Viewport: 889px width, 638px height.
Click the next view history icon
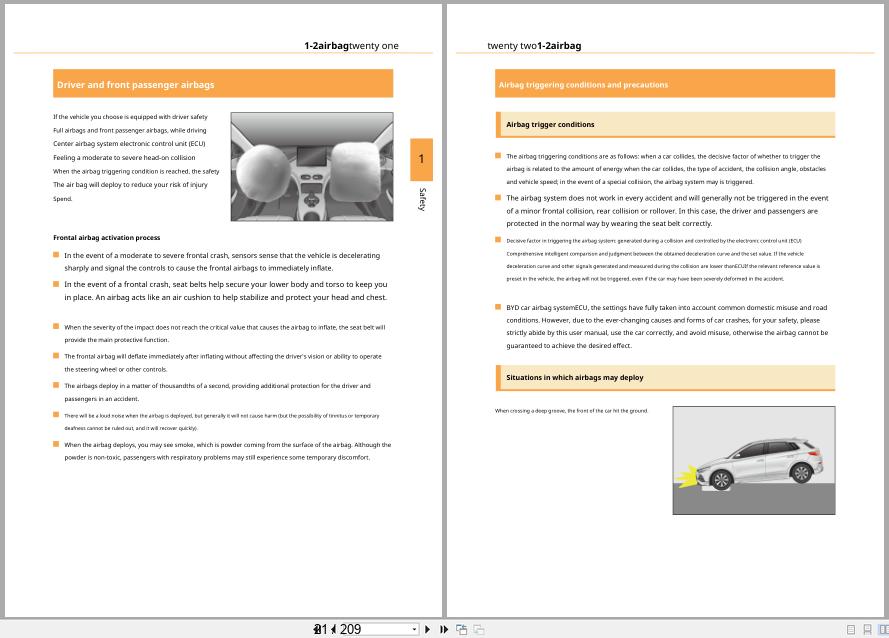pyautogui.click(x=478, y=629)
